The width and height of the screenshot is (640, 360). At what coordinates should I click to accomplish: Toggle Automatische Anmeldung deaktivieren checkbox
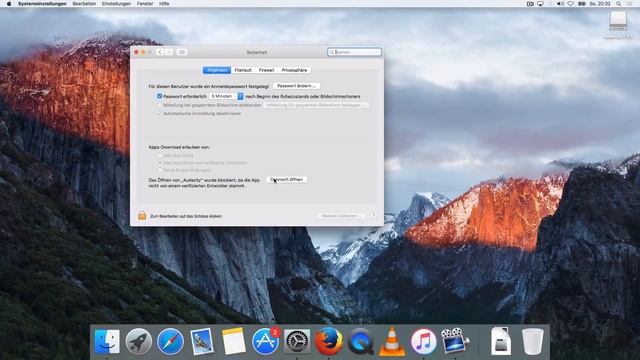tap(160, 113)
